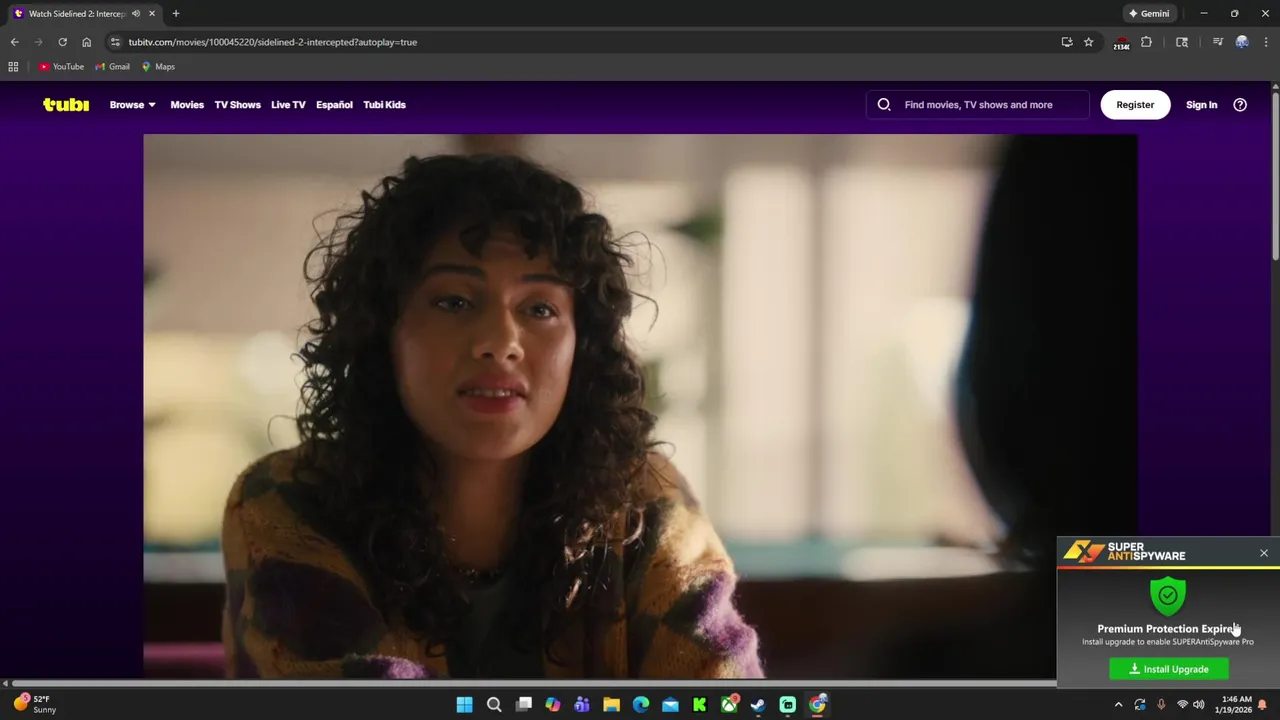Open the TV Shows section
1280x720 pixels.
point(237,105)
